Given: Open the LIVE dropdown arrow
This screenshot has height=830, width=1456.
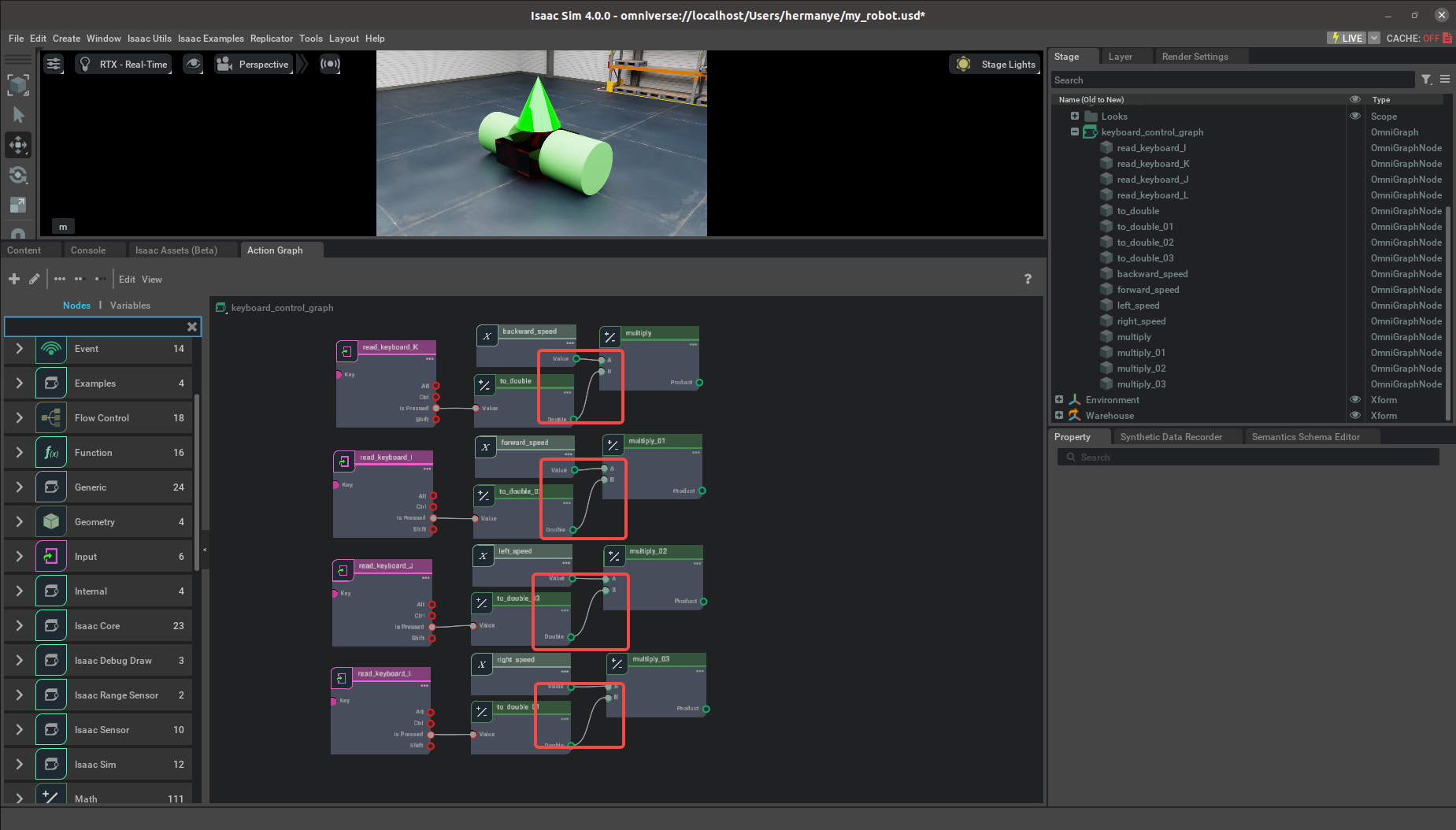Looking at the screenshot, I should [1374, 38].
